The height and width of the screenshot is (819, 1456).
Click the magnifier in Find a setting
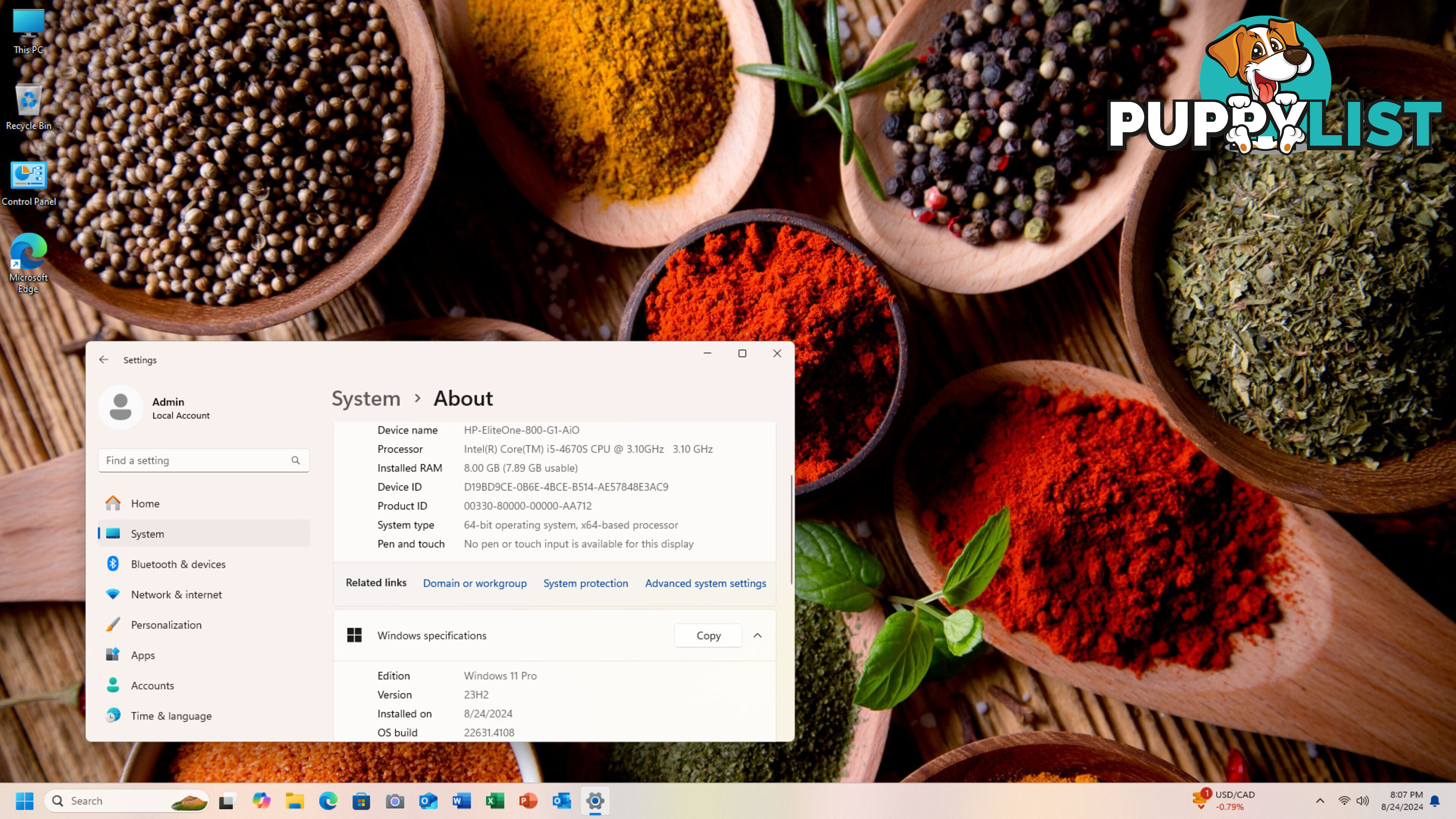(x=296, y=460)
